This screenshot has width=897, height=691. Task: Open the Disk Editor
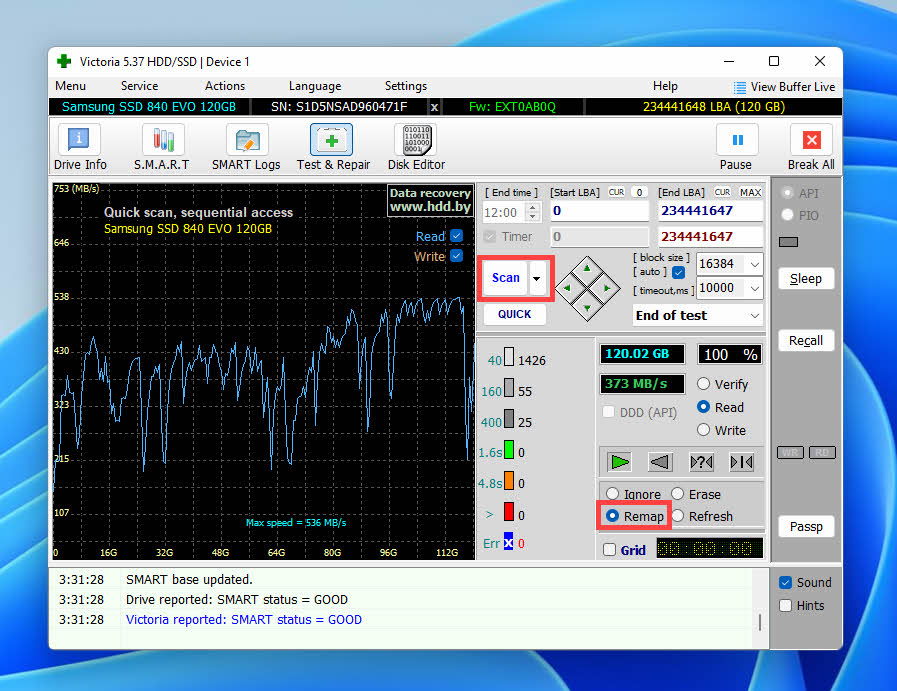[416, 147]
